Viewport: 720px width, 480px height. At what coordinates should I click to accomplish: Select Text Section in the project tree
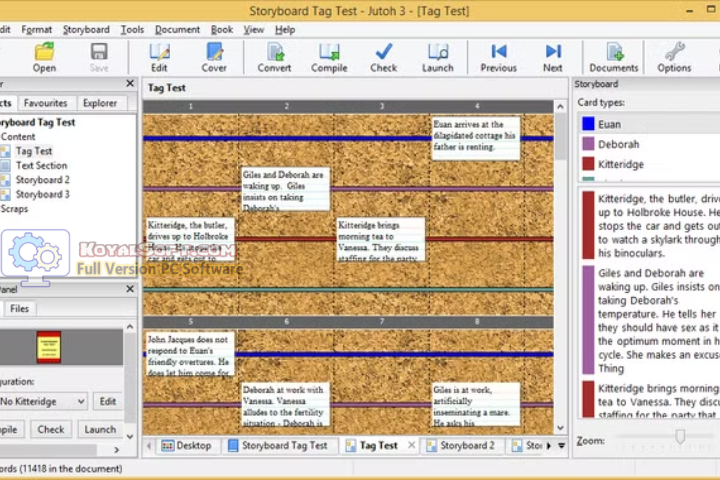tap(41, 166)
